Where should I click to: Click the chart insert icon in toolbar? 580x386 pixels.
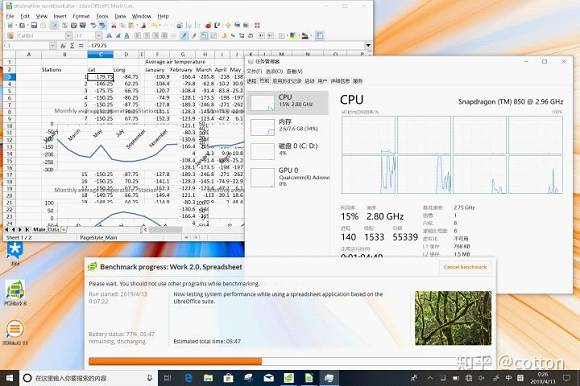(208, 25)
